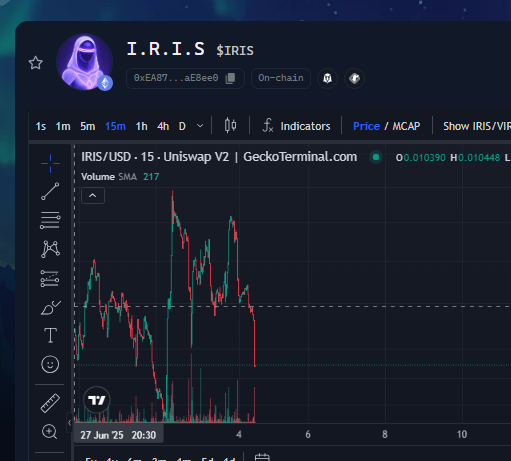Open the I.R.I.S token avatar image
The image size is (511, 461).
tap(84, 62)
